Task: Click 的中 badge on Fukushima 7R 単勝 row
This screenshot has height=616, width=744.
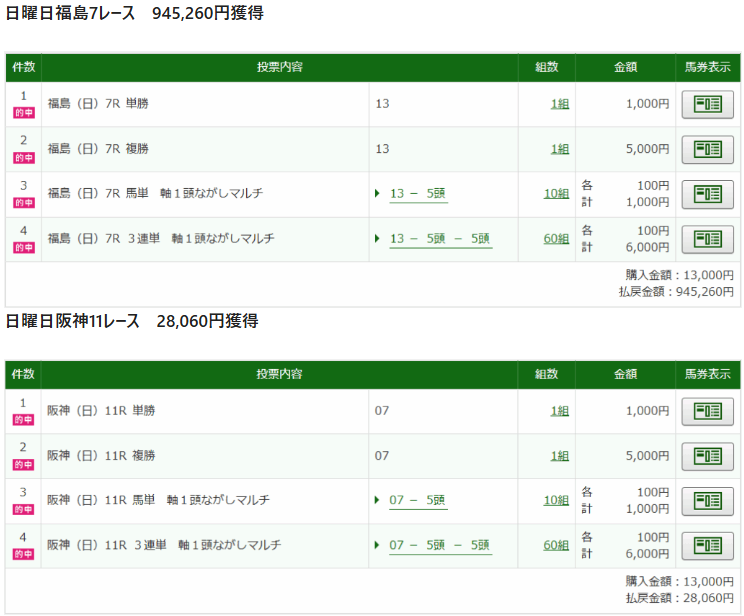Action: tap(24, 113)
